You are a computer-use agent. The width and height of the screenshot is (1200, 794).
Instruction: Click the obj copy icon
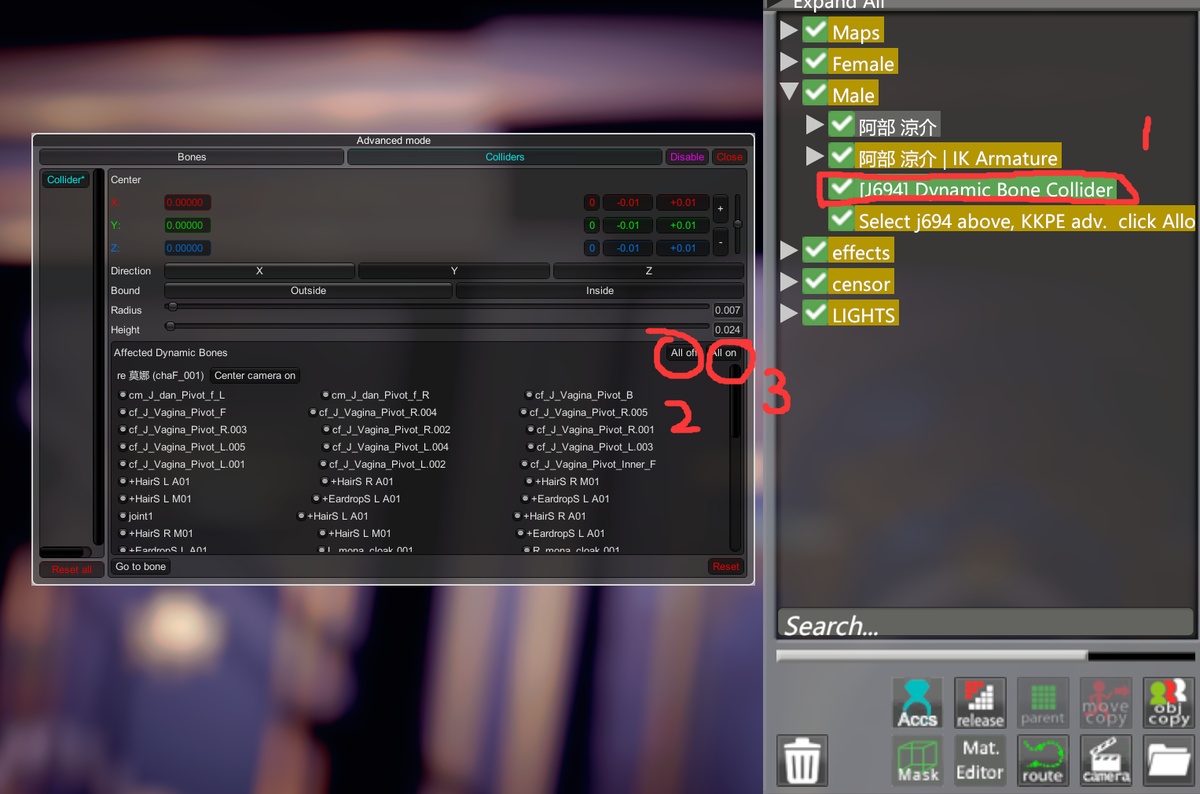click(x=1167, y=704)
